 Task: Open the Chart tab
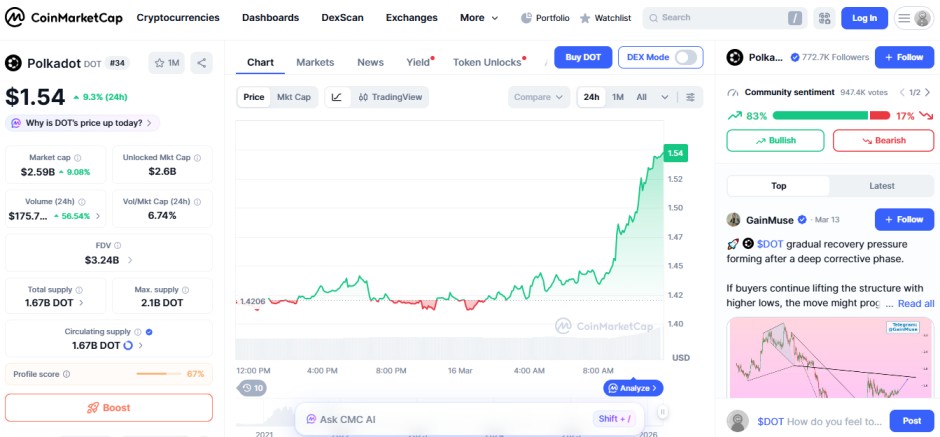tap(260, 62)
